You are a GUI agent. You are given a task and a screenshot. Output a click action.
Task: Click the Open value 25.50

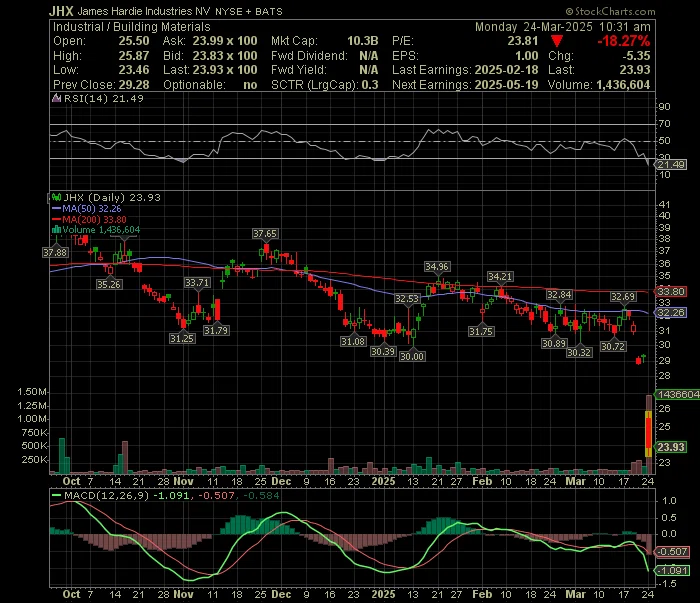[x=134, y=41]
